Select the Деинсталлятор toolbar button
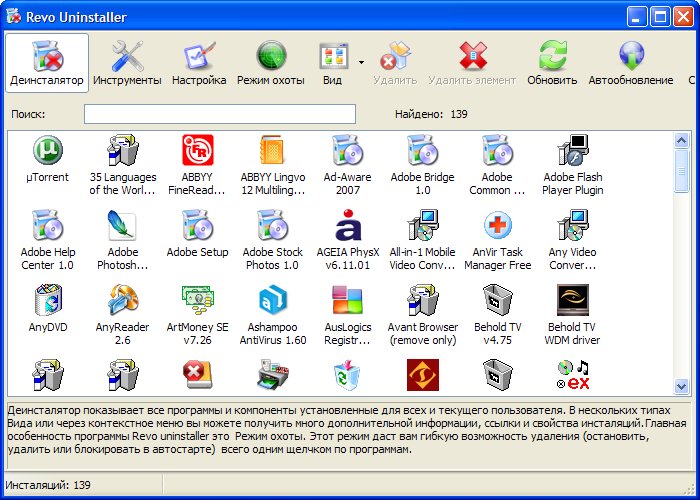 (x=47, y=62)
